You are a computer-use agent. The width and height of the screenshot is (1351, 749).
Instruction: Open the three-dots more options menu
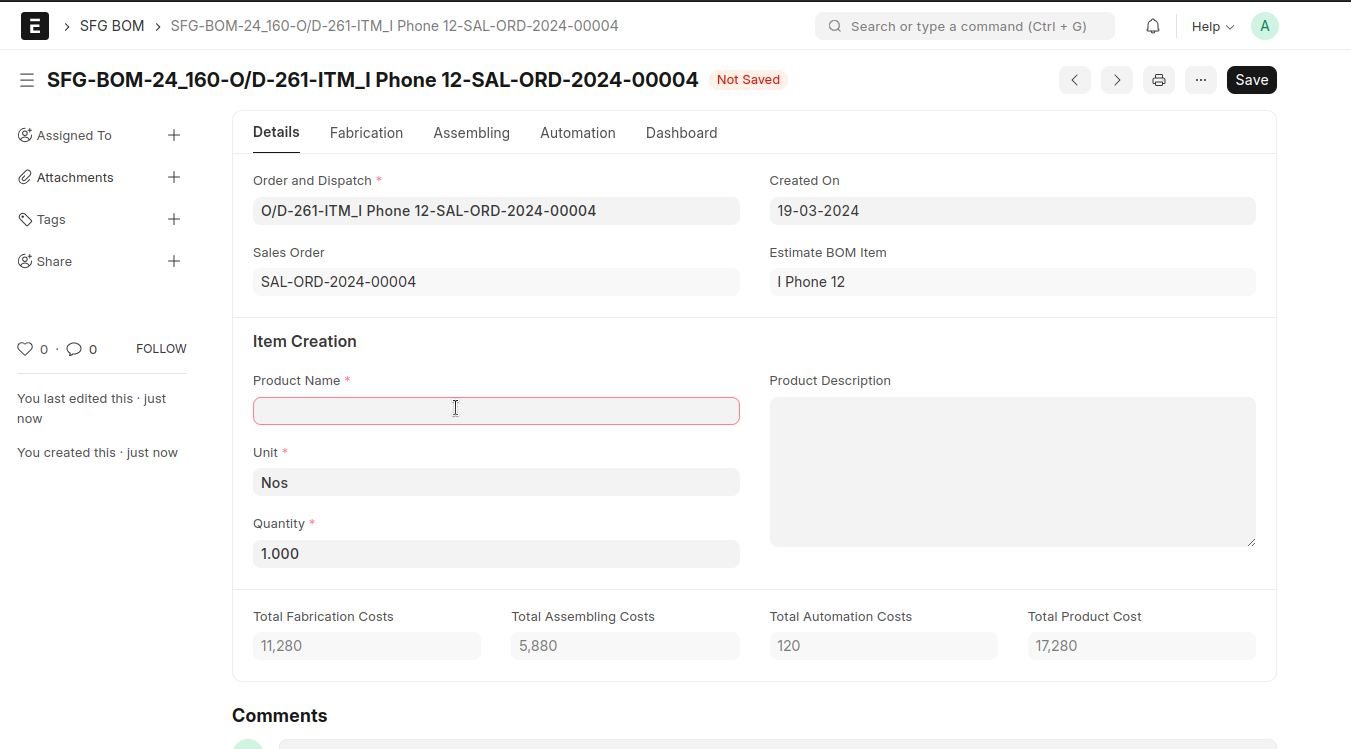(1201, 80)
